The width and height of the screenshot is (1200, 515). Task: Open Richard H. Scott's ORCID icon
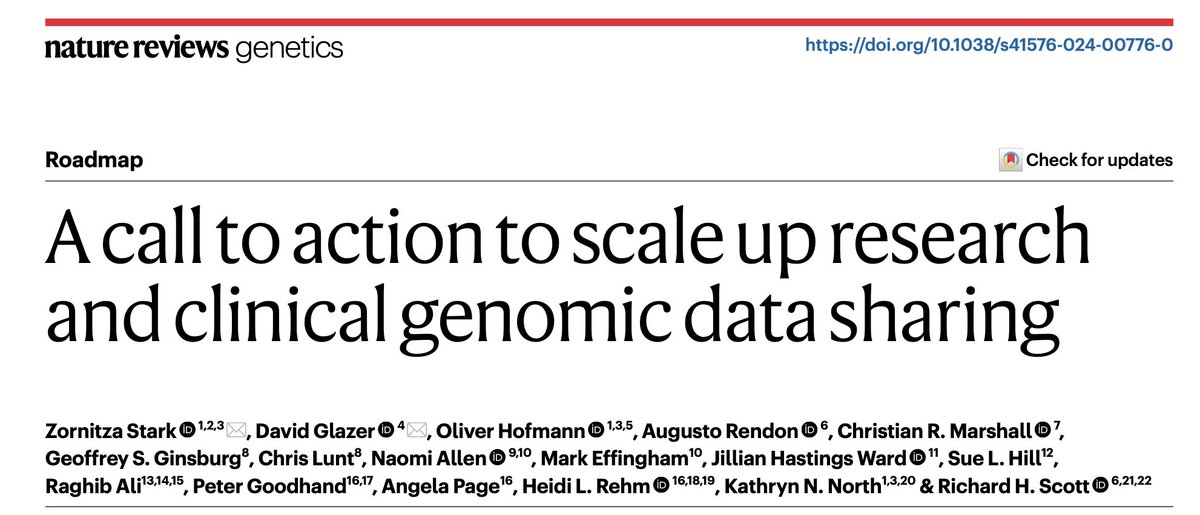point(1102,487)
